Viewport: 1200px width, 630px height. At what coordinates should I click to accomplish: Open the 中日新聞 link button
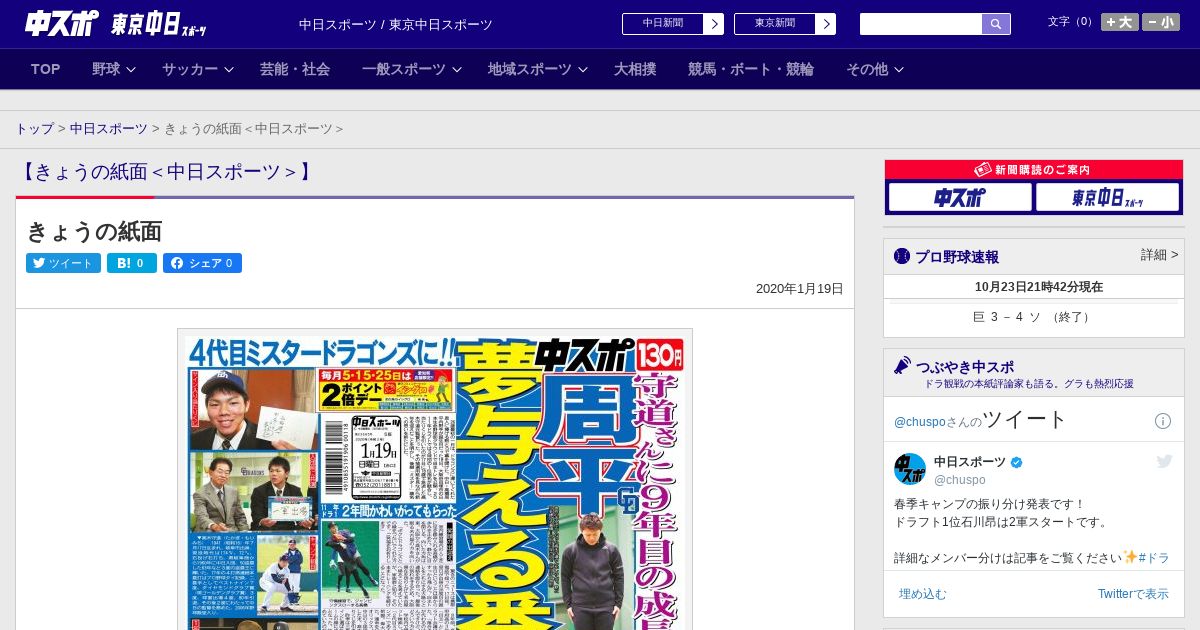[x=663, y=24]
